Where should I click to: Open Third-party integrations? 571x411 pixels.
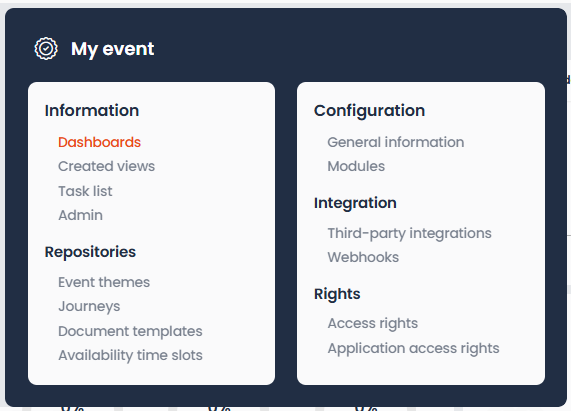[x=410, y=233]
